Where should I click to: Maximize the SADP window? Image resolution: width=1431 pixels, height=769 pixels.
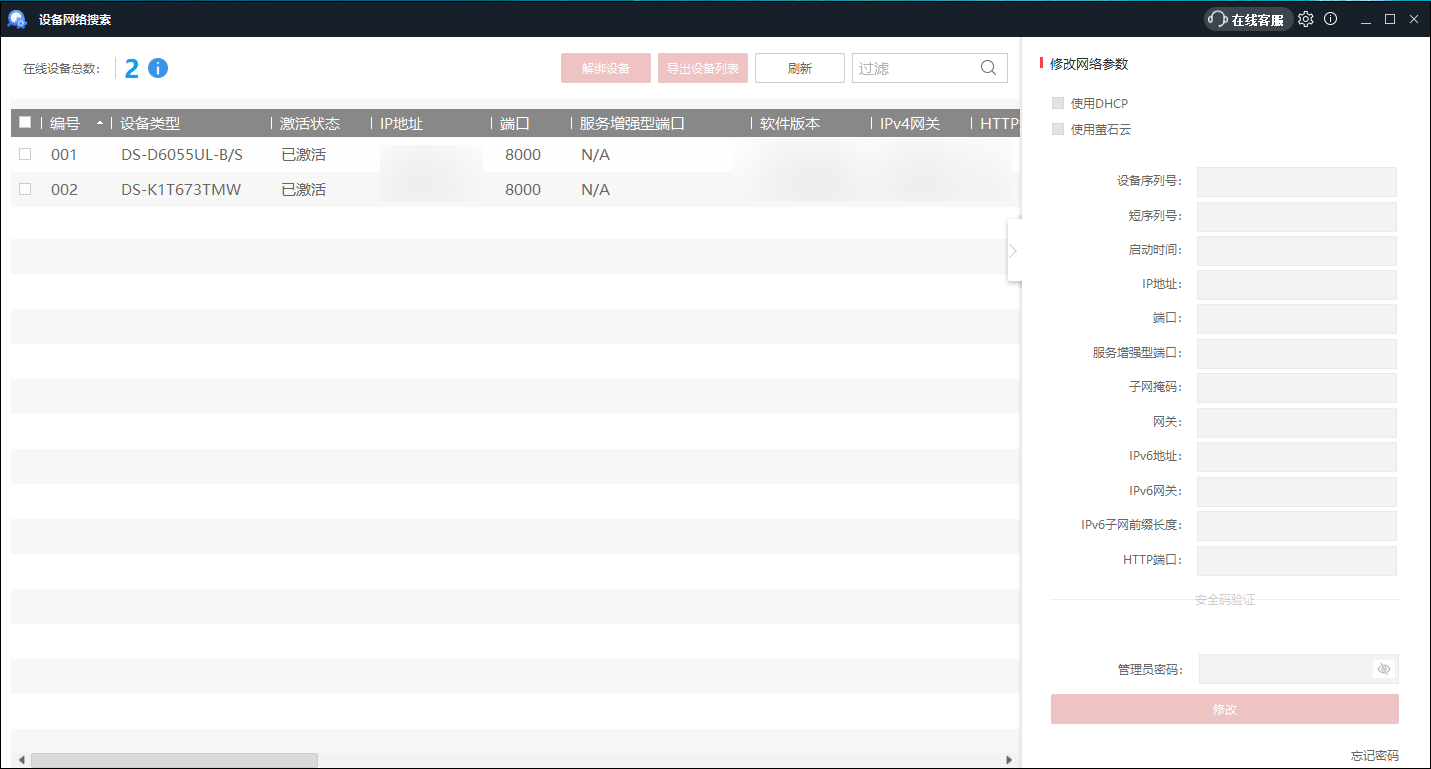tap(1389, 19)
